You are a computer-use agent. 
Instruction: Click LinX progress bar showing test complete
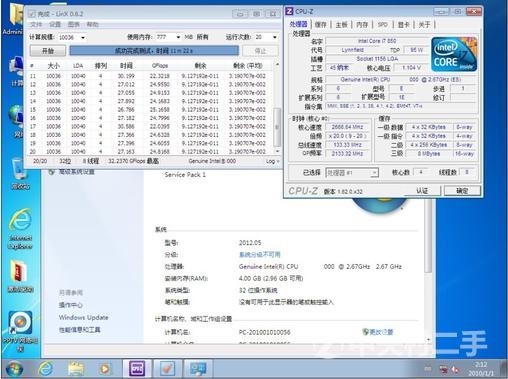tap(154, 51)
